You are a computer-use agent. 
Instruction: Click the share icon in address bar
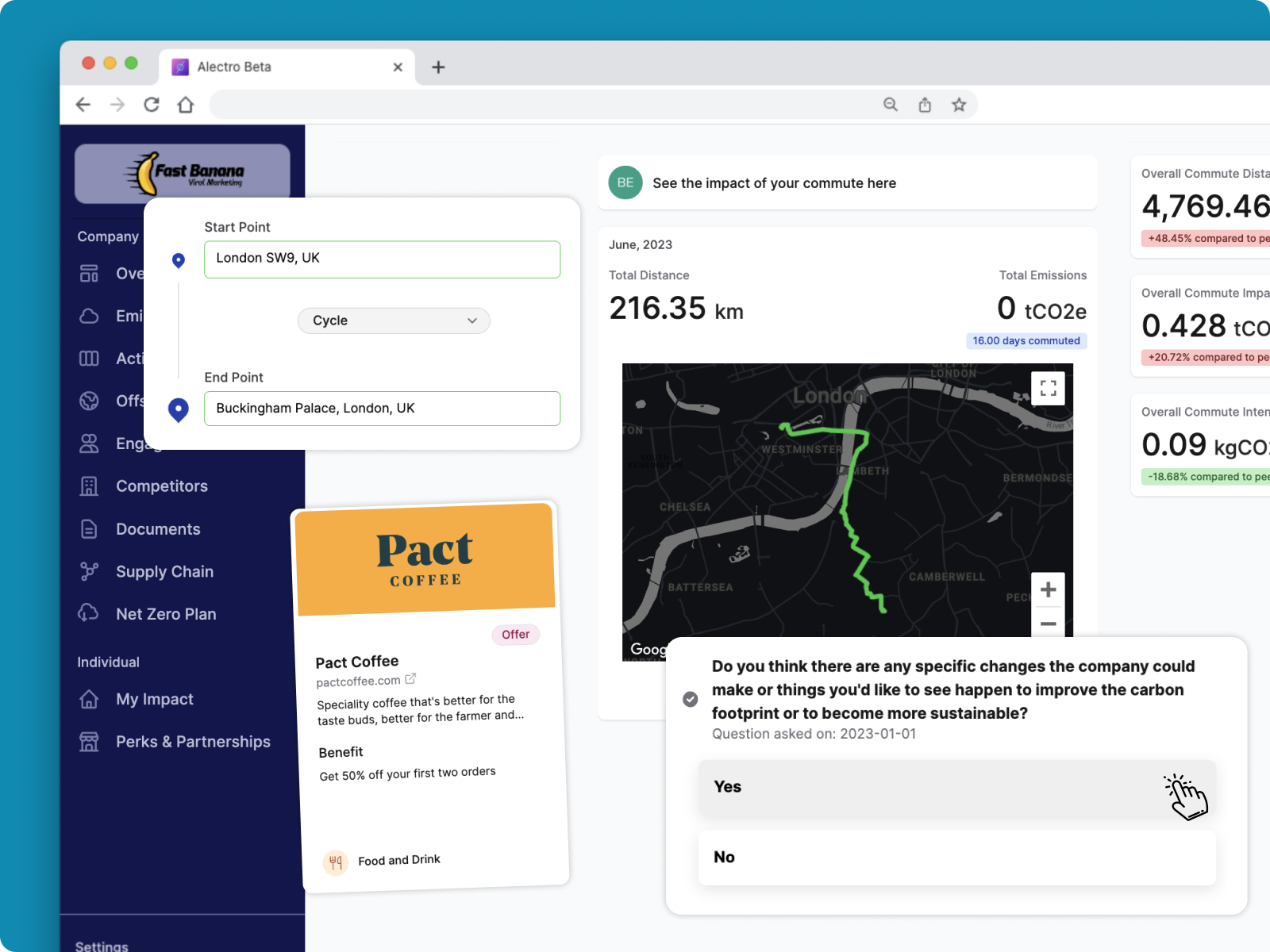925,105
